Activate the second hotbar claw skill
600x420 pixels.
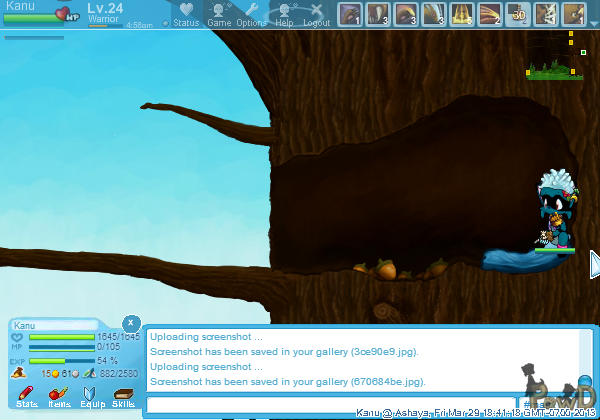[378, 14]
